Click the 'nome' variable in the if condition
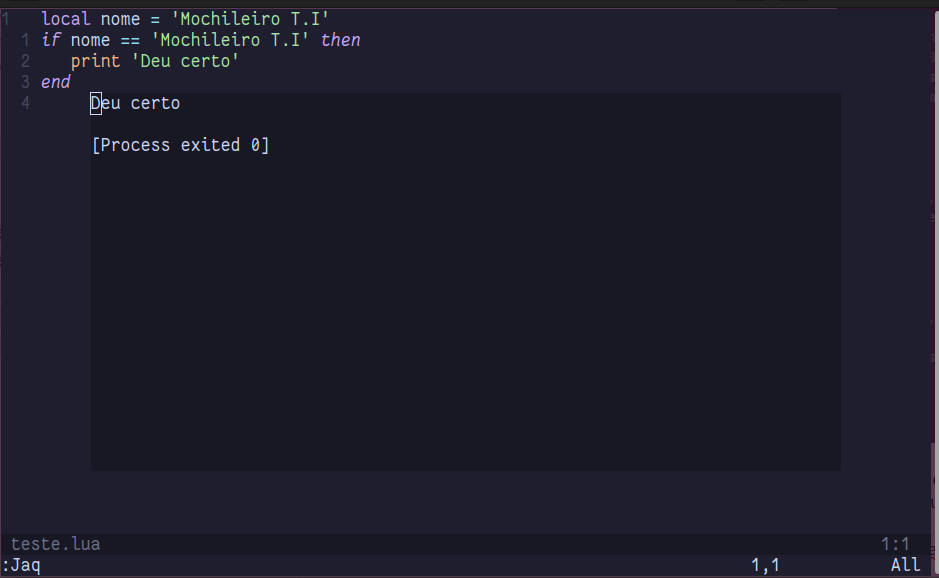939x578 pixels. (x=90, y=40)
